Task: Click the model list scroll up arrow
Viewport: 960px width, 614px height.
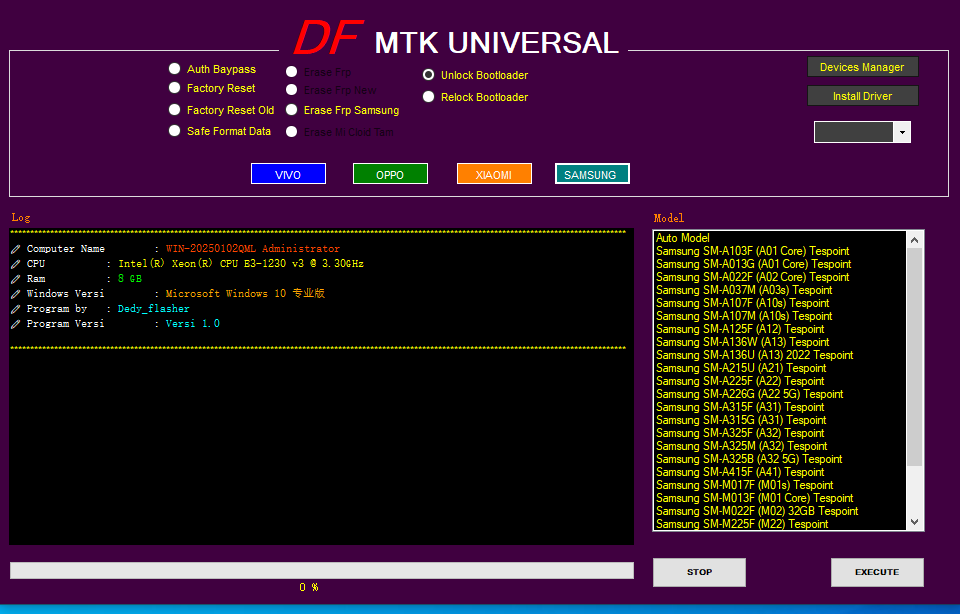Action: coord(914,240)
